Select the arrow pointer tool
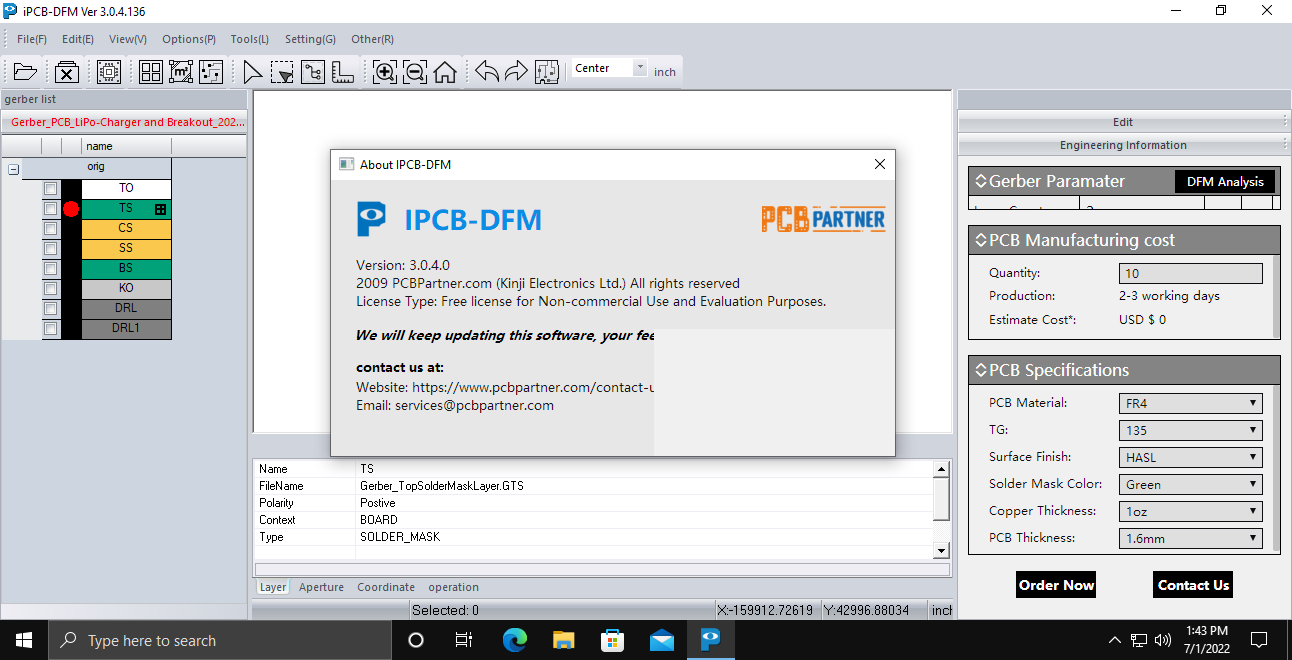The image size is (1292, 660). pos(253,72)
